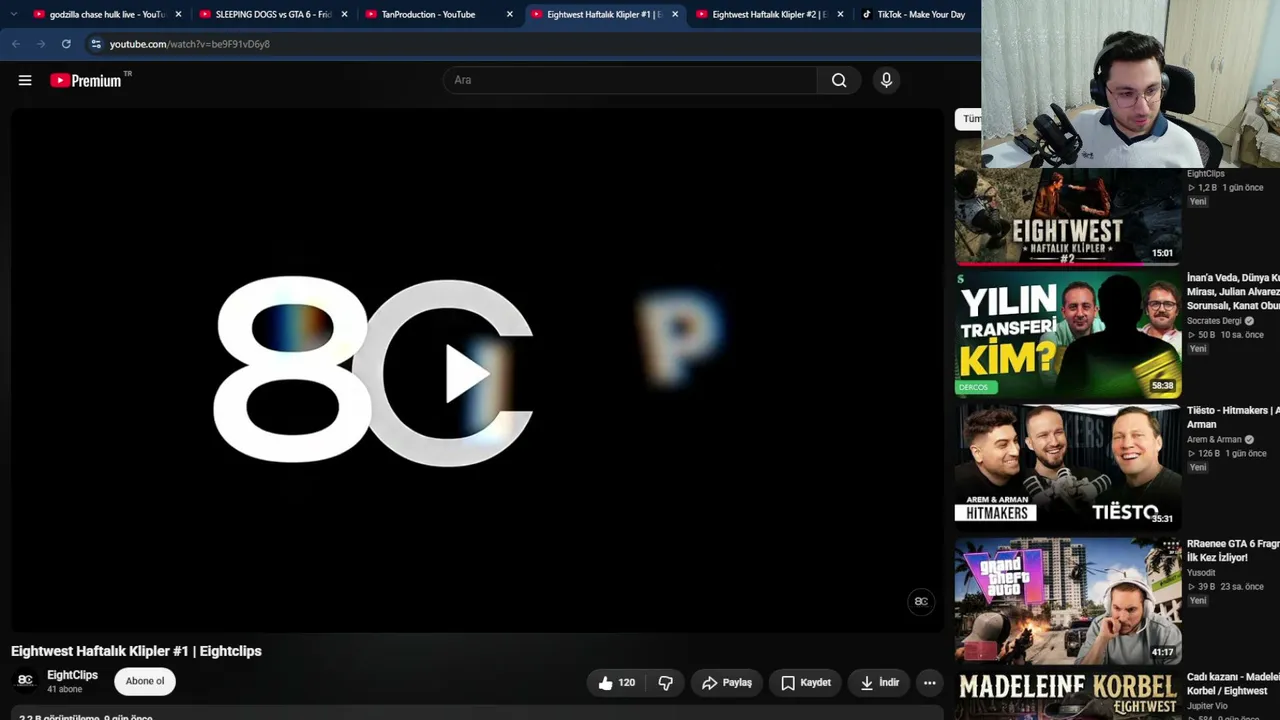Go back with the browser back arrow
The width and height of the screenshot is (1280, 720).
coord(16,44)
